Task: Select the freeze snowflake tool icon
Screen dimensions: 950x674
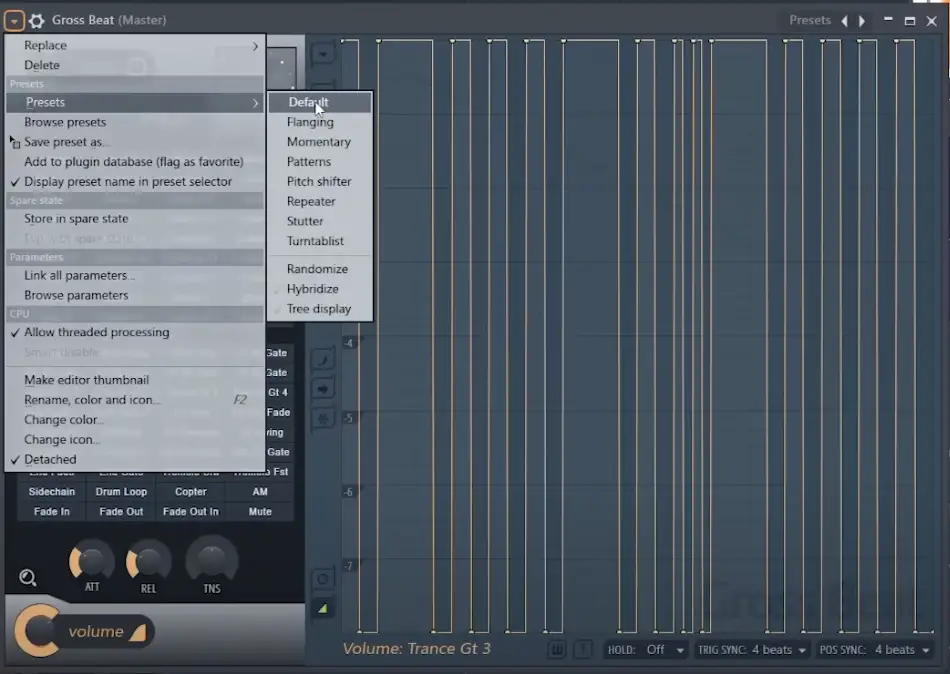Action: point(322,418)
